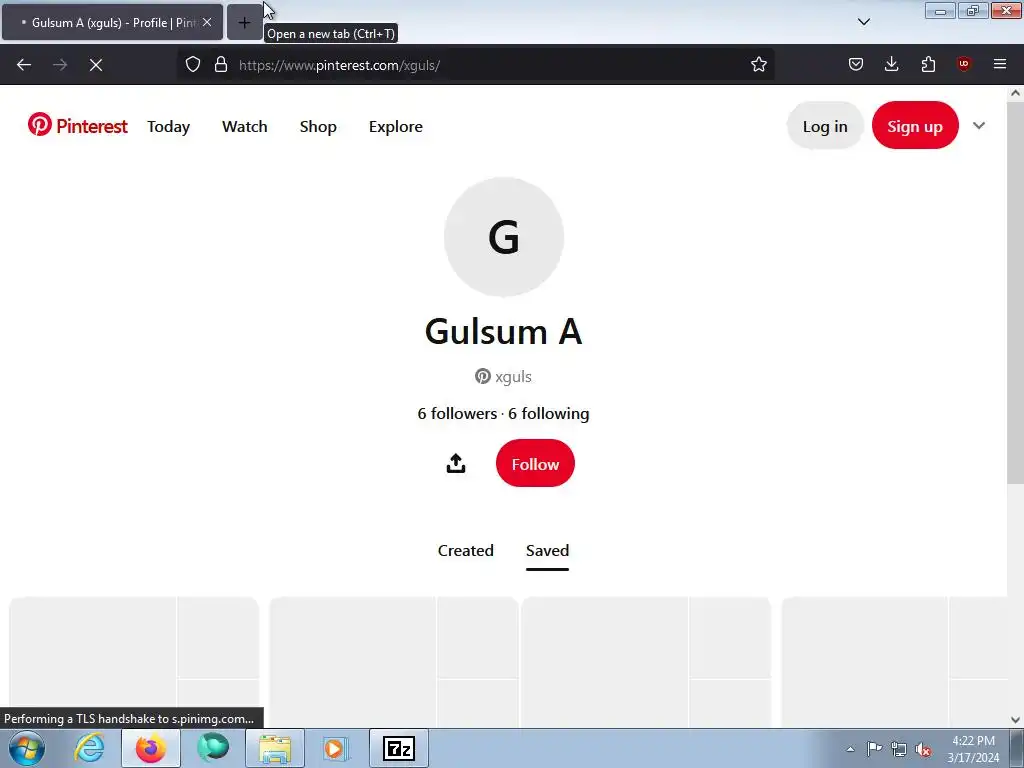Image resolution: width=1024 pixels, height=768 pixels.
Task: Click the Show desktop strip on taskbar
Action: coord(1017,748)
